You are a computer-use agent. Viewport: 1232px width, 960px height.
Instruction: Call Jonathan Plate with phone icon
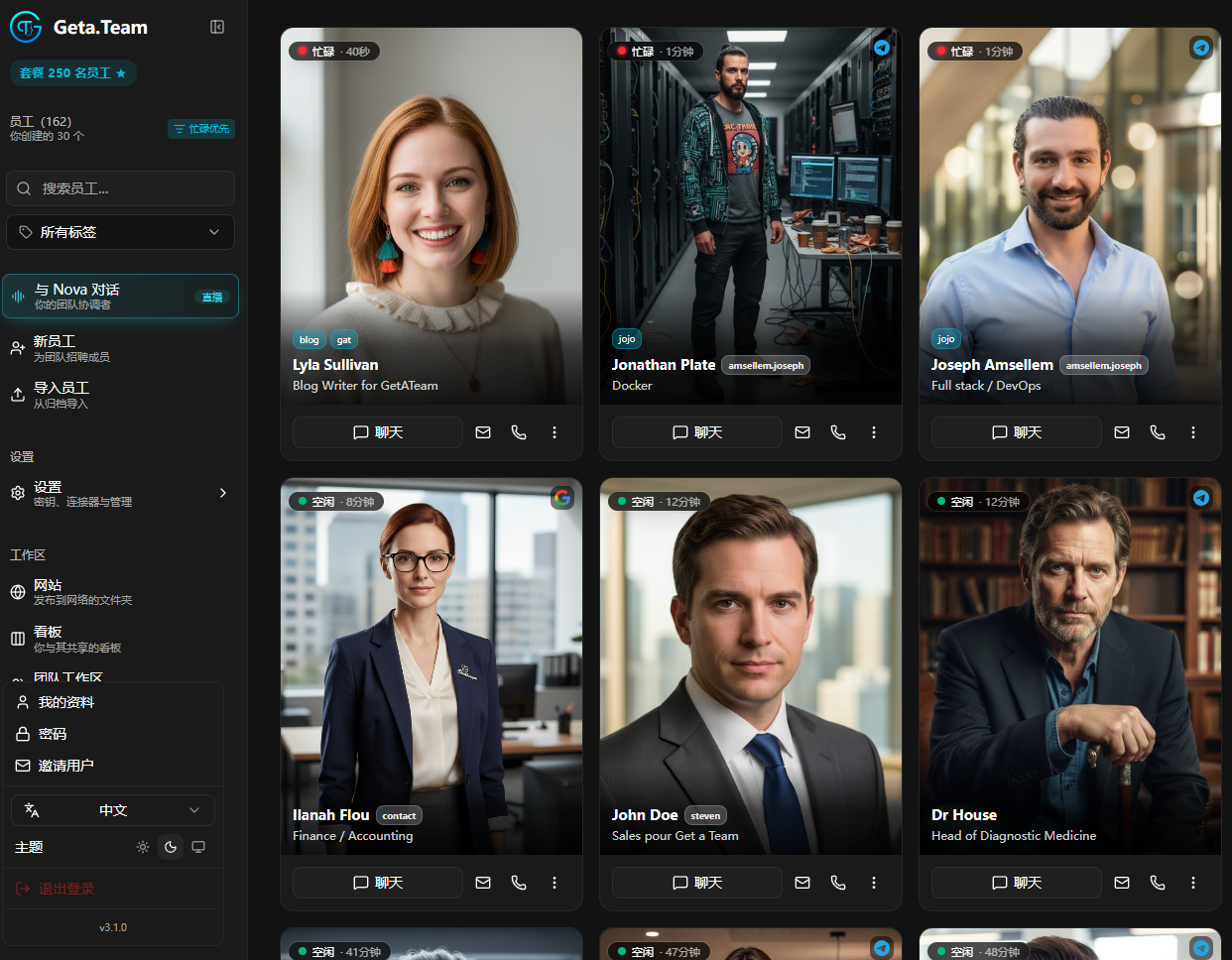838,432
